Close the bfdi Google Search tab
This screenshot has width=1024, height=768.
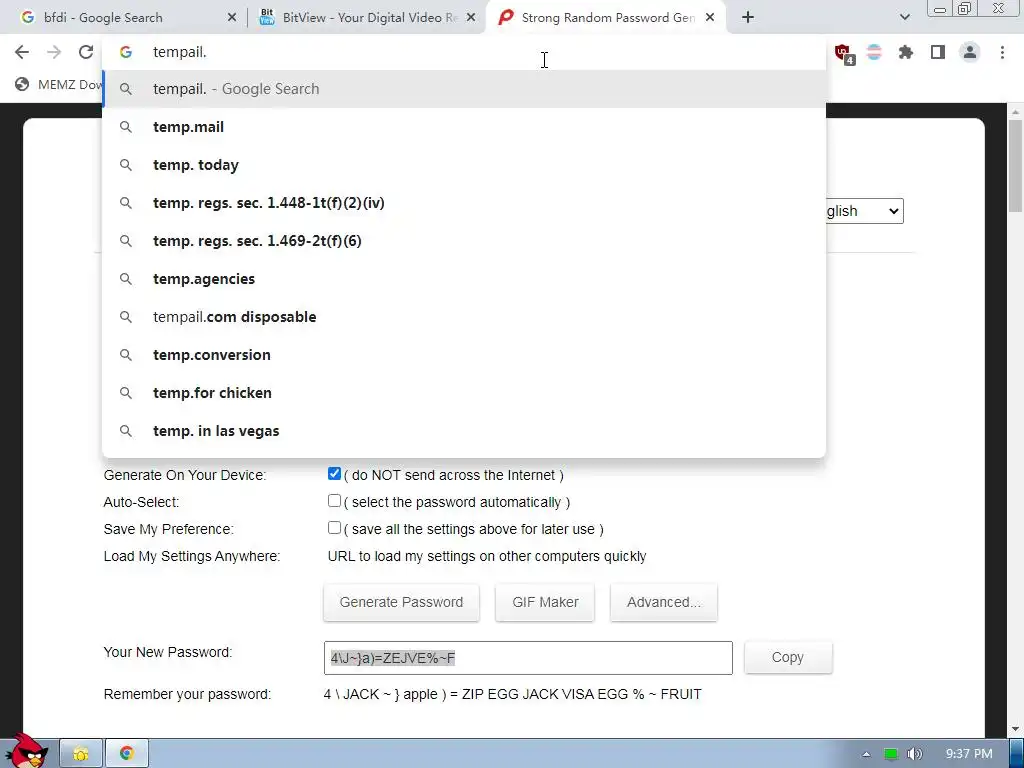click(232, 18)
